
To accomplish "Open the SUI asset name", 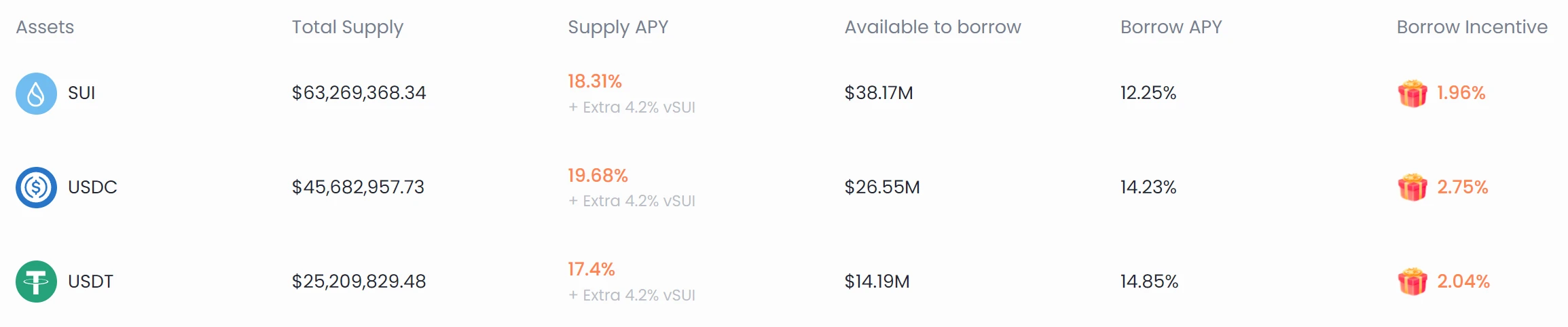I will (81, 93).
